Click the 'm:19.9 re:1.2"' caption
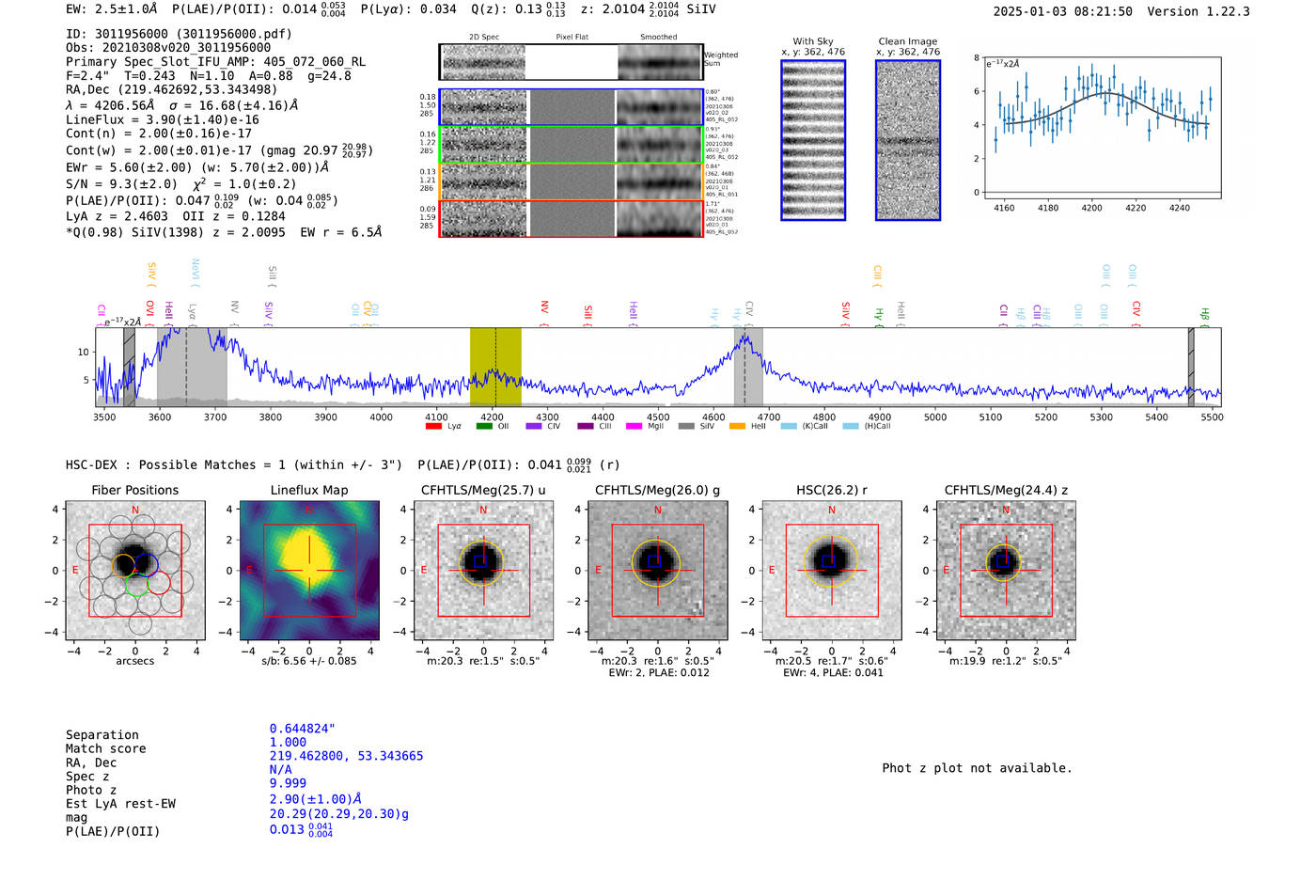Screen dimensions: 1316x896 coord(987,661)
